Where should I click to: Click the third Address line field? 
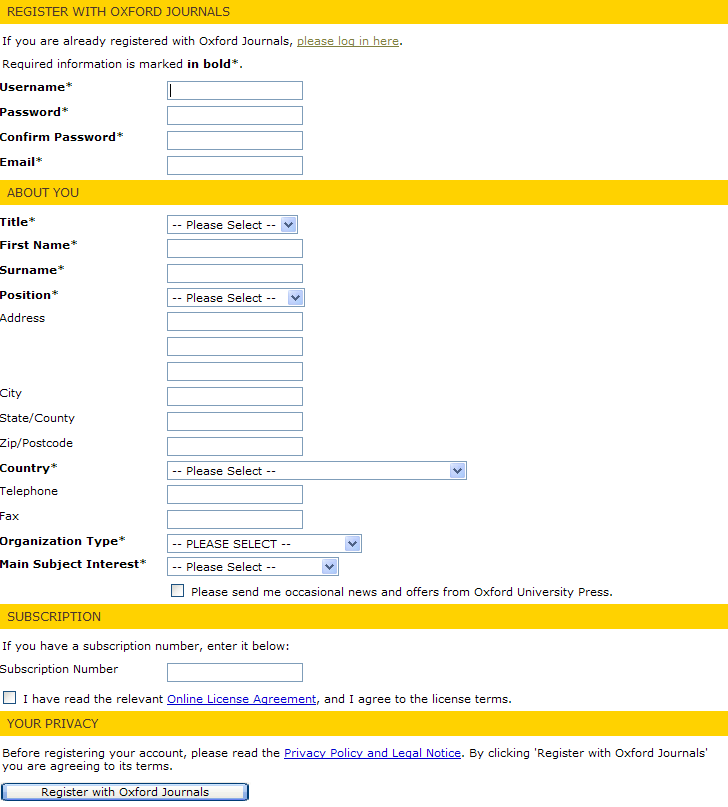(x=235, y=372)
